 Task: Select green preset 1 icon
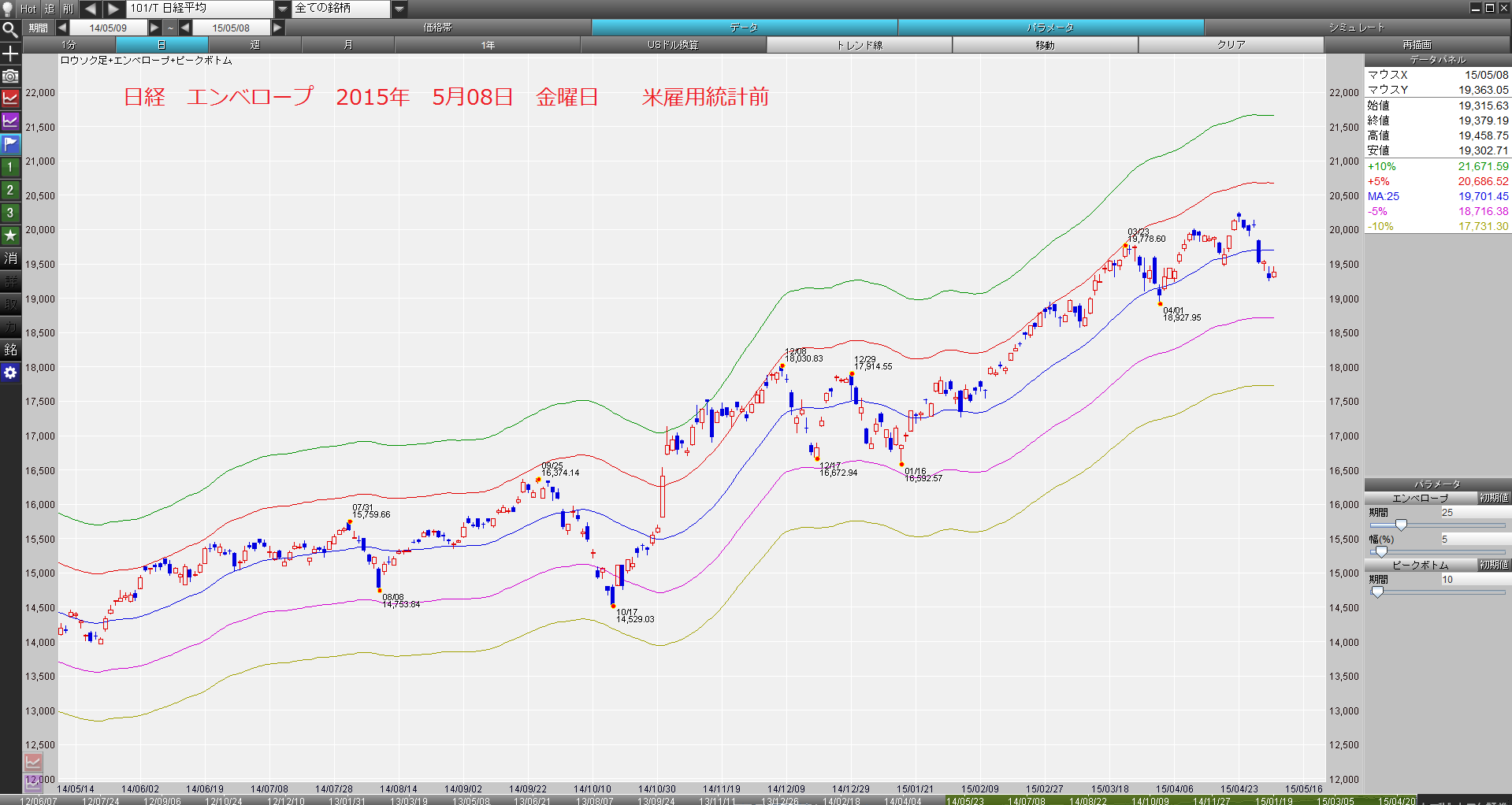(x=10, y=167)
